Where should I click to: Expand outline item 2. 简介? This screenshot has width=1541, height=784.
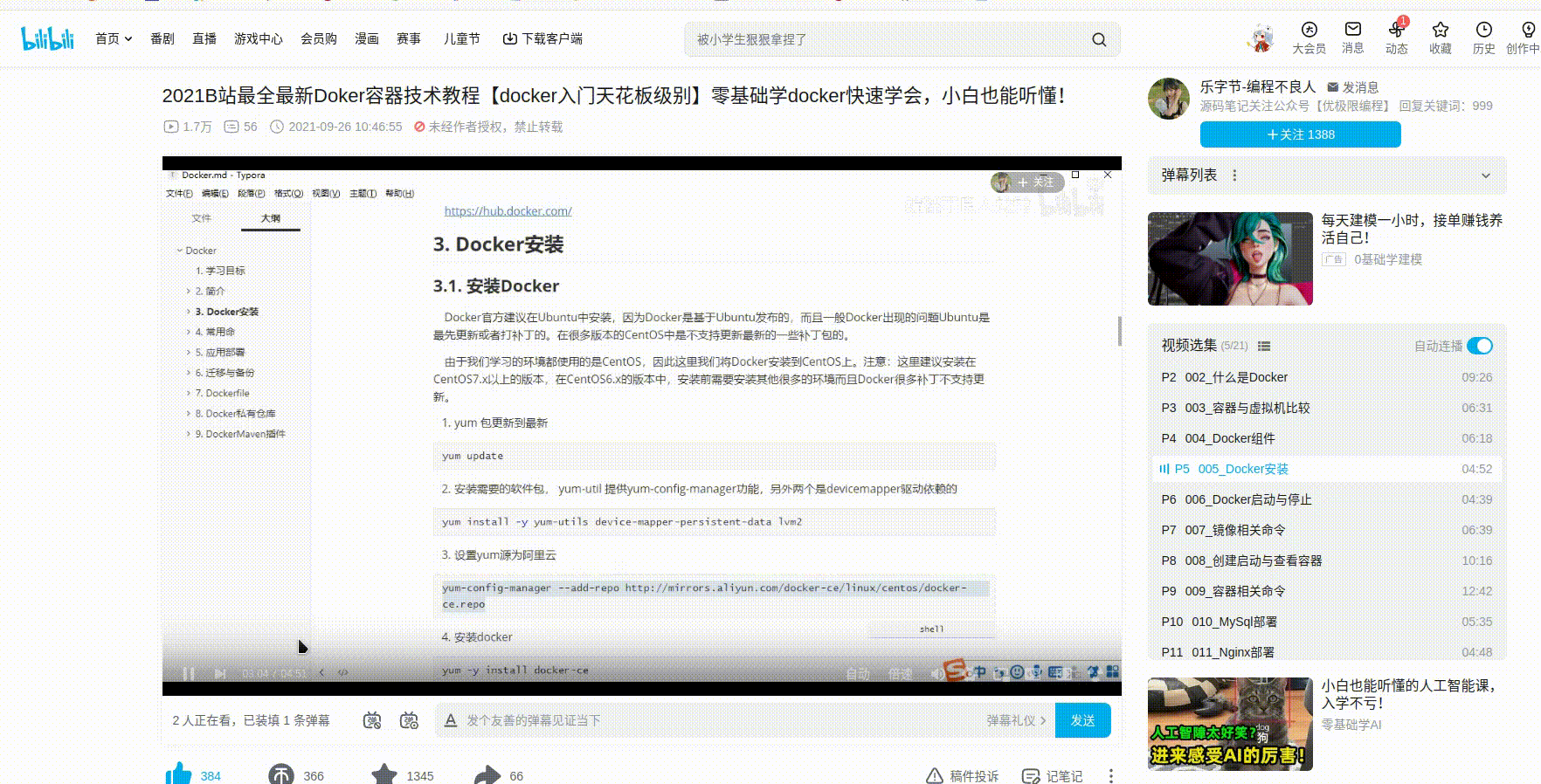pyautogui.click(x=188, y=291)
